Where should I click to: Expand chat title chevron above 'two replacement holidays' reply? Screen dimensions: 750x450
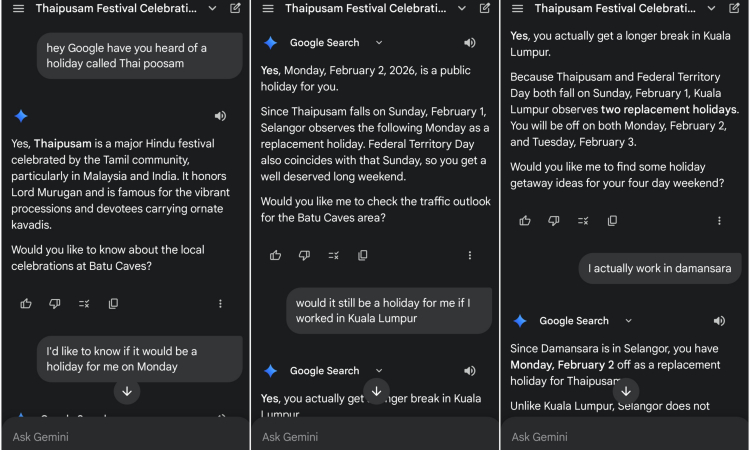coord(712,9)
